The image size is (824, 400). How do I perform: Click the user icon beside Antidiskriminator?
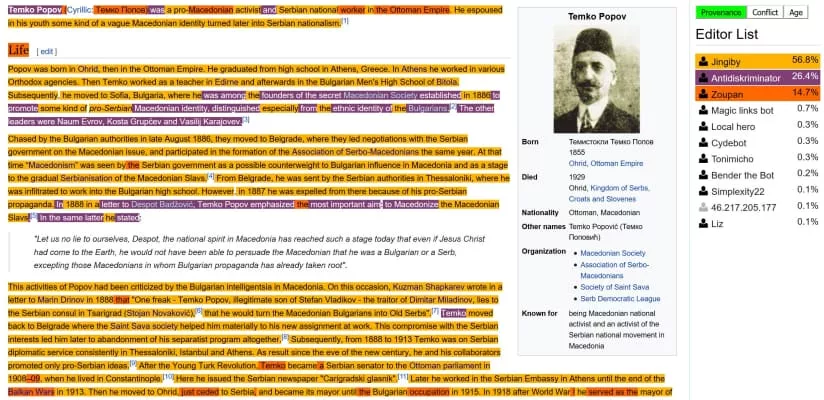pyautogui.click(x=703, y=76)
